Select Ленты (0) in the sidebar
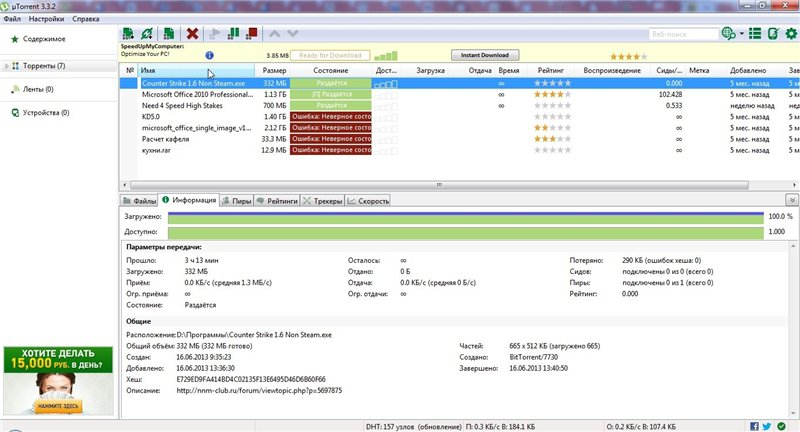This screenshot has height=432, width=800. pyautogui.click(x=37, y=89)
